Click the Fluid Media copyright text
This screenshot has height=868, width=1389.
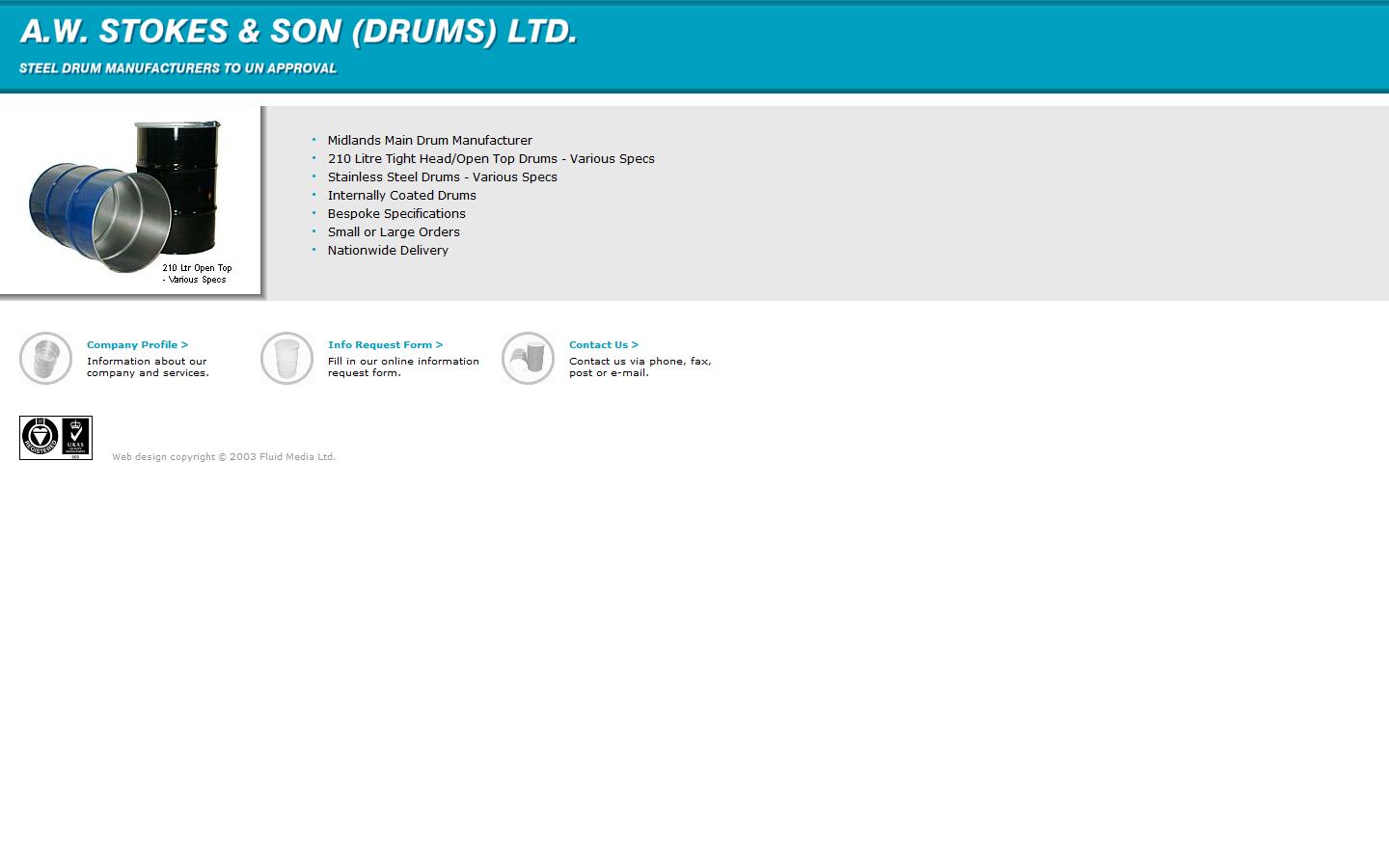(x=224, y=456)
